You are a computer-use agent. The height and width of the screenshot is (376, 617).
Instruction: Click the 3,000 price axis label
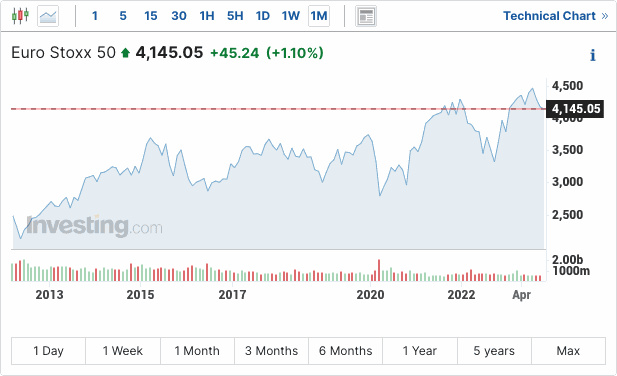[x=567, y=182]
